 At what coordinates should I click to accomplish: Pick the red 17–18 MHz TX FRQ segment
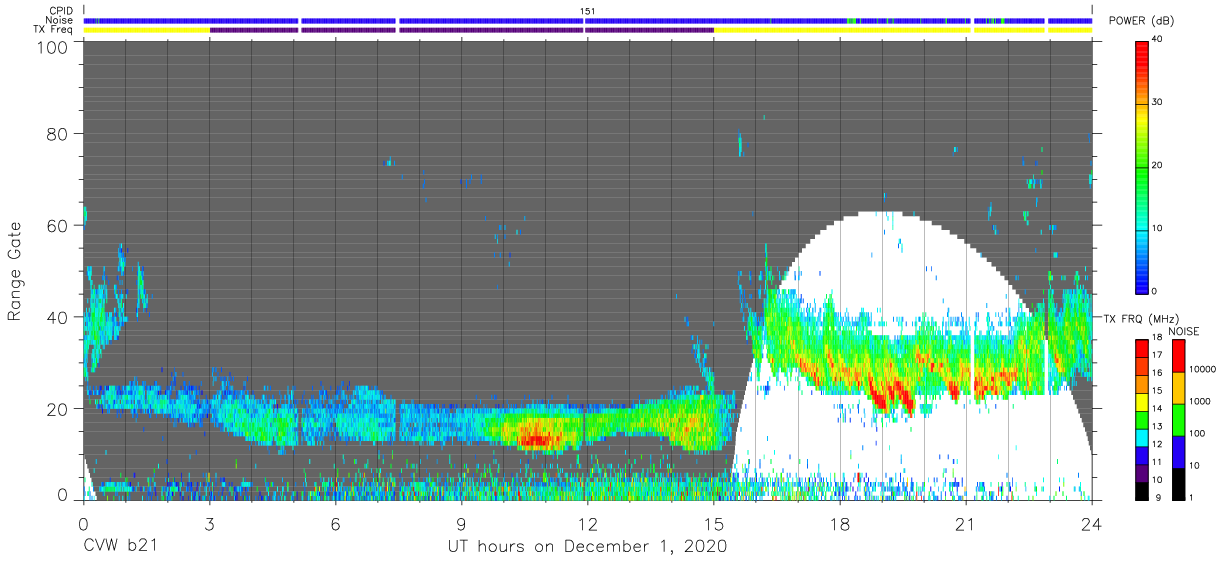coord(1143,348)
